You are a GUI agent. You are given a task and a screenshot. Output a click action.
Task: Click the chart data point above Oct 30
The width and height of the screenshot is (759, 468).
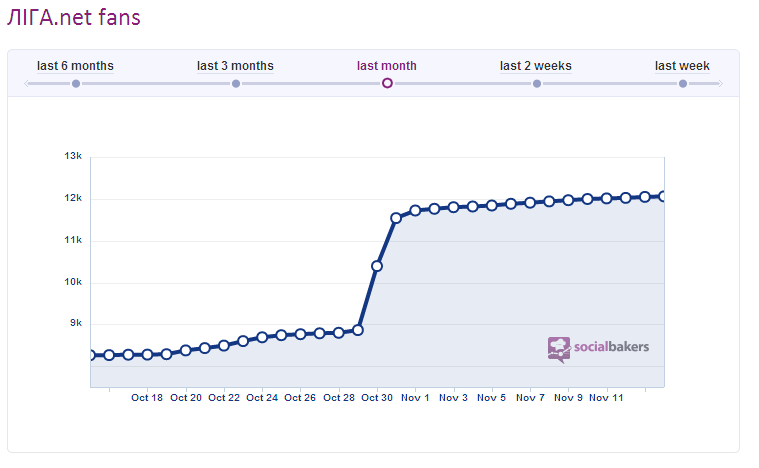click(x=377, y=266)
